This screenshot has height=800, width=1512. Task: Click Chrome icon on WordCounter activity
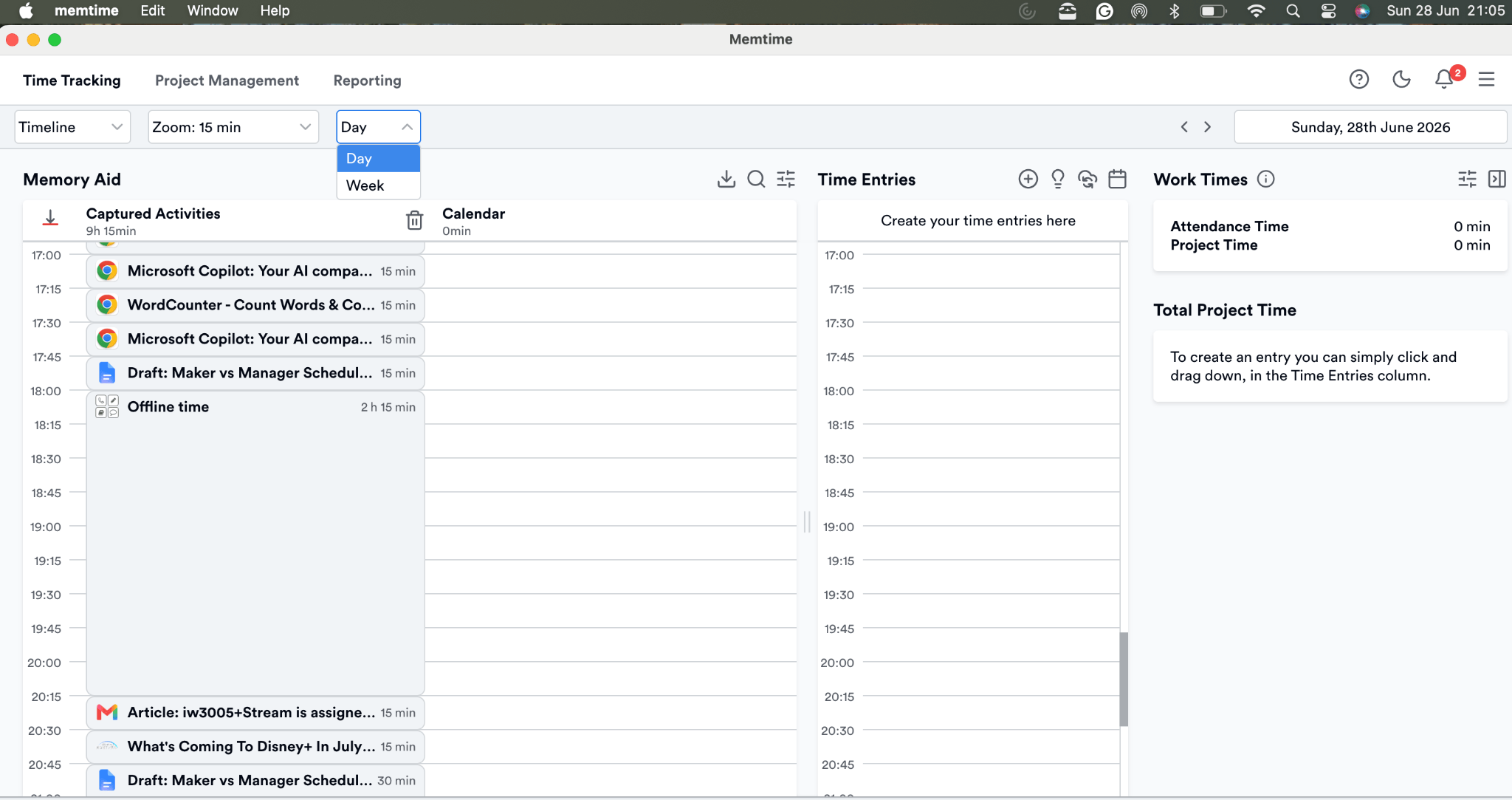point(107,304)
